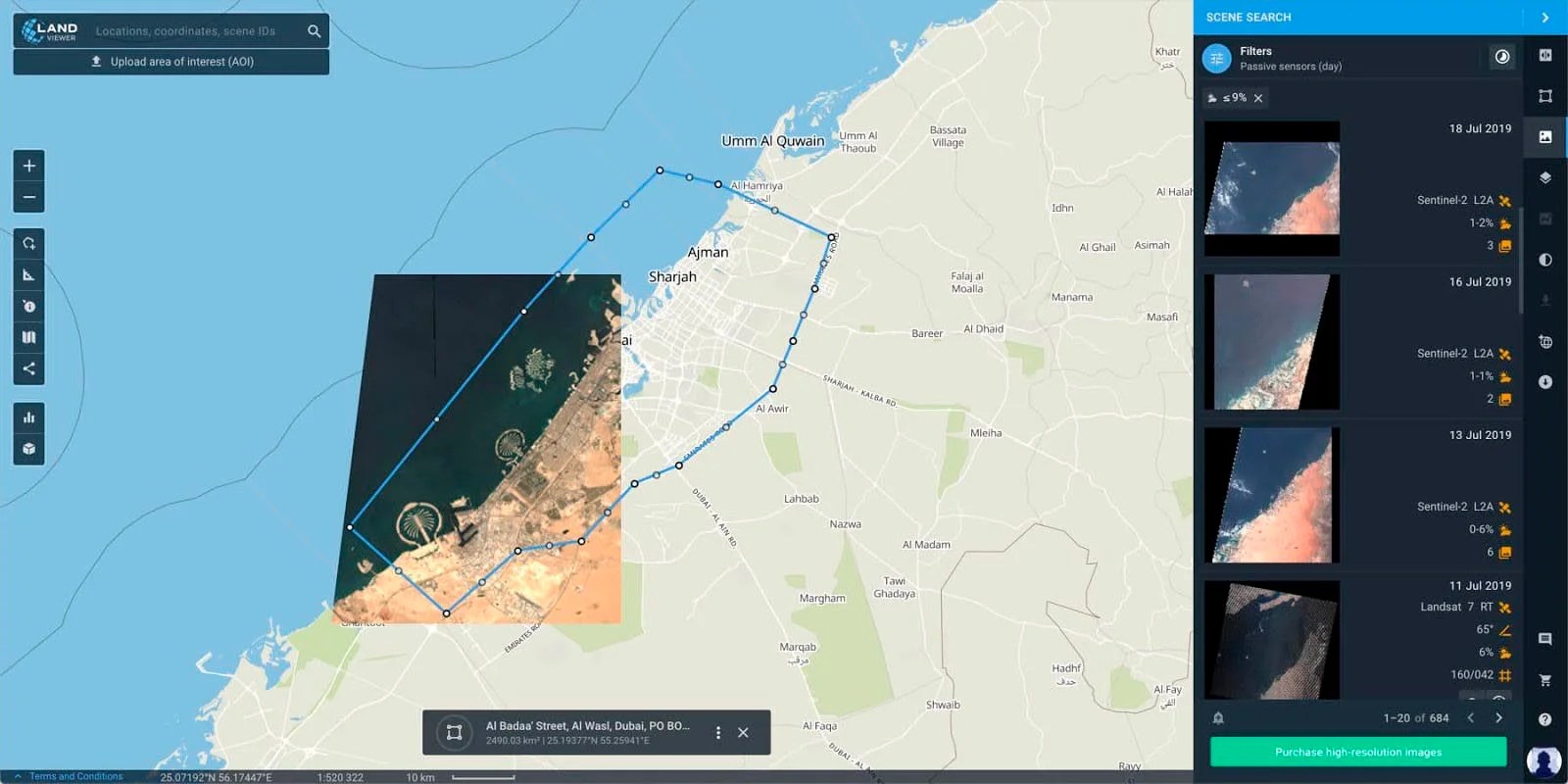Viewport: 1568px width, 784px height.
Task: Click the SCENE SEARCH panel title
Action: pyautogui.click(x=1249, y=18)
